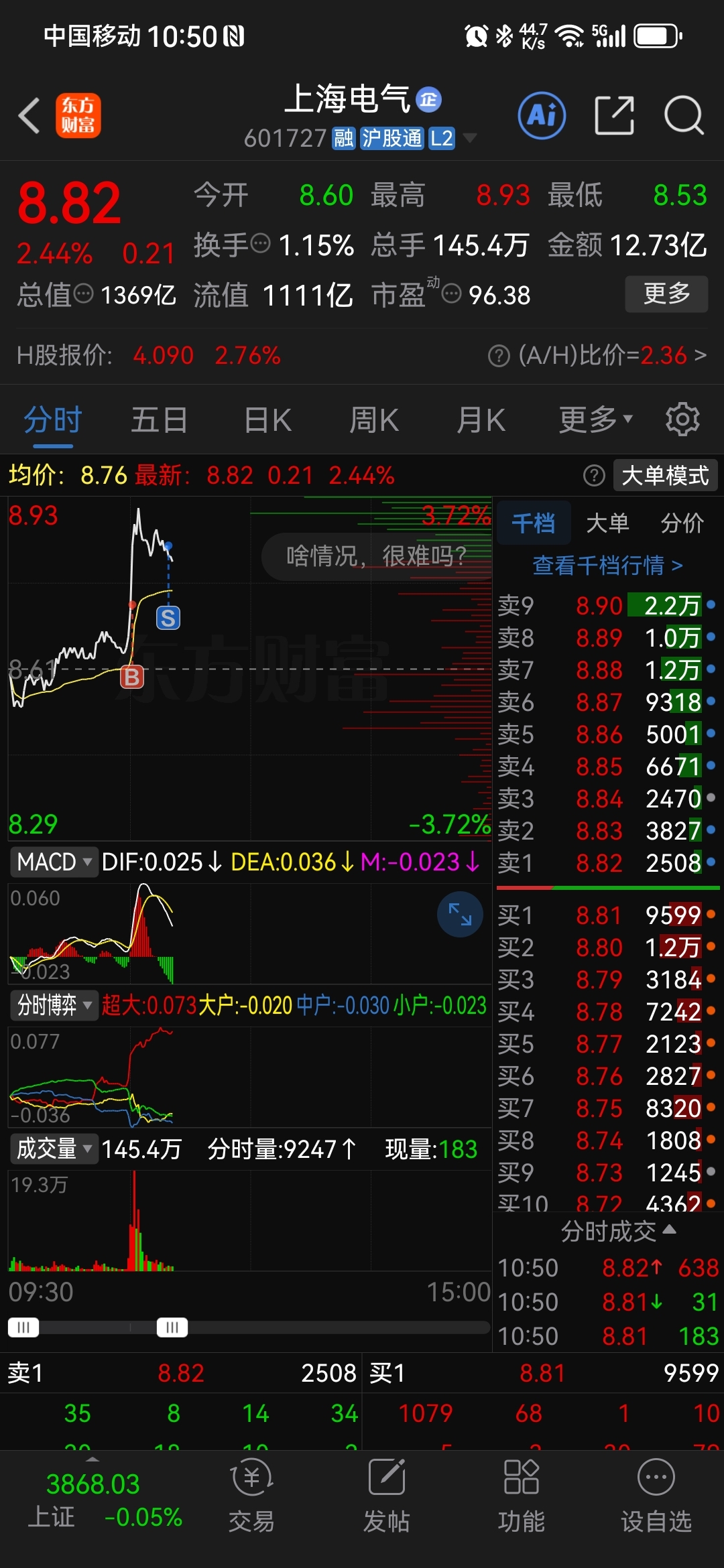This screenshot has width=724, height=1568.
Task: Select 买4 row at 8.78
Action: pyautogui.click(x=607, y=1012)
